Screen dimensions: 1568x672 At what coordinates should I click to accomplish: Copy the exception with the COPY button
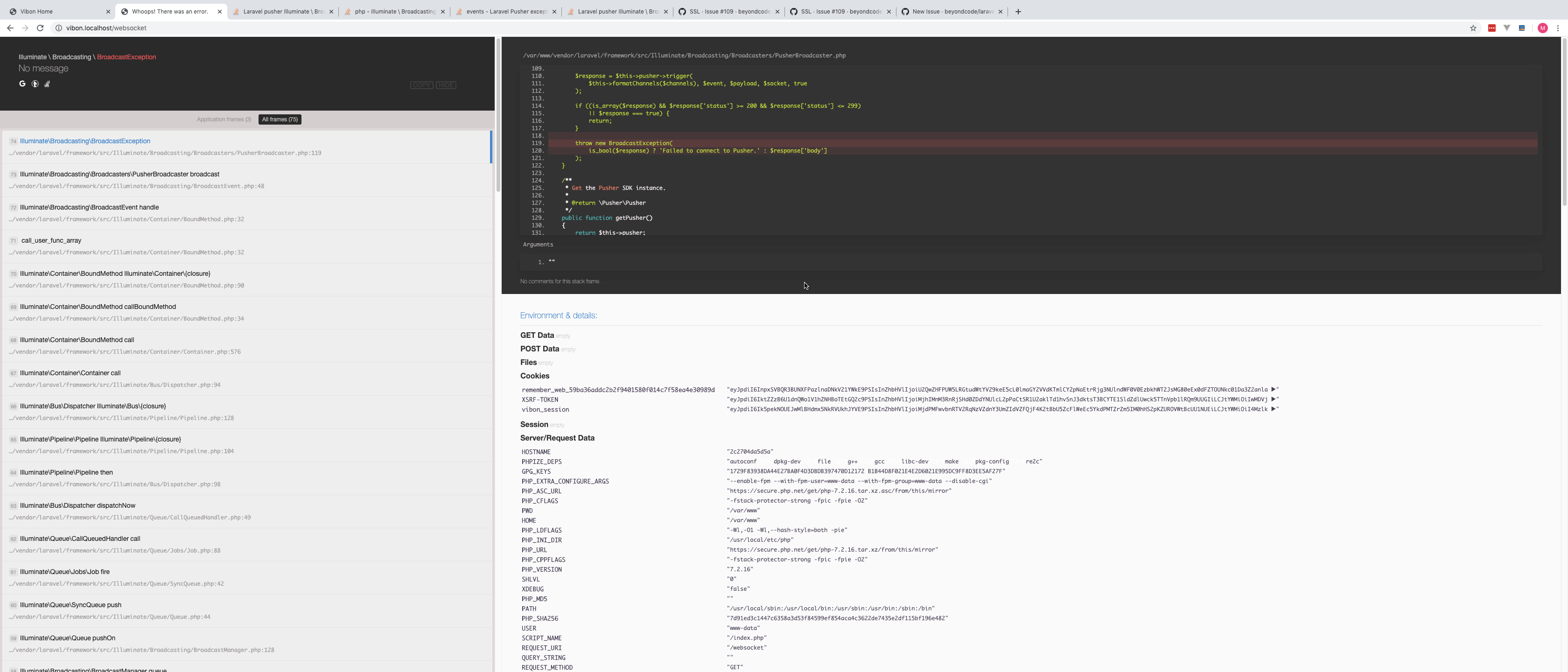(x=421, y=85)
